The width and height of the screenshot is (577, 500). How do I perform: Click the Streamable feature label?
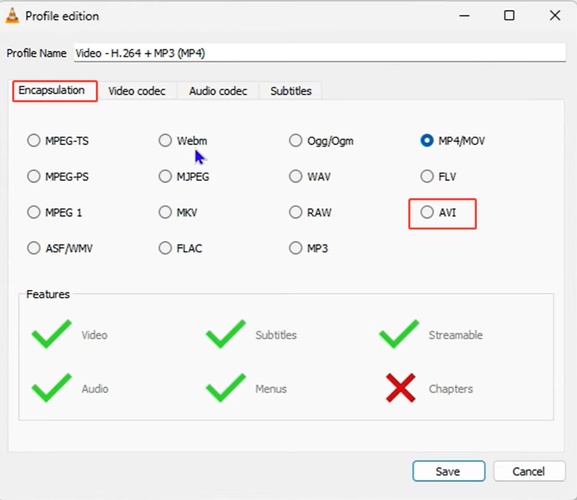(x=456, y=335)
